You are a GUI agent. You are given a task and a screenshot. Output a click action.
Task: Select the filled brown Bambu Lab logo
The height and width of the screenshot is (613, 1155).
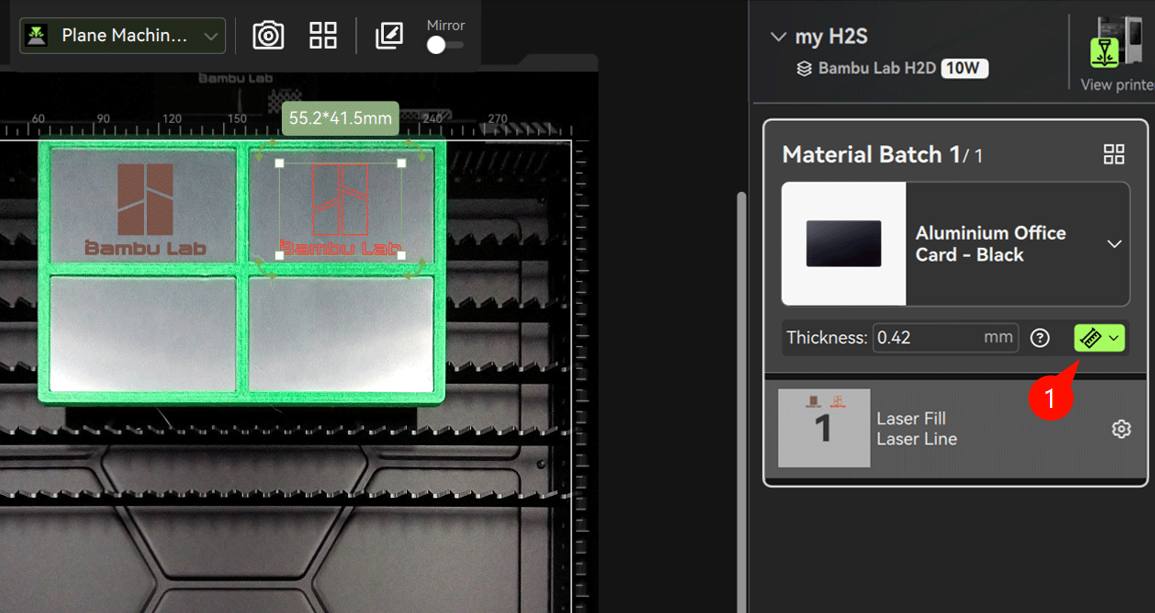[x=145, y=209]
